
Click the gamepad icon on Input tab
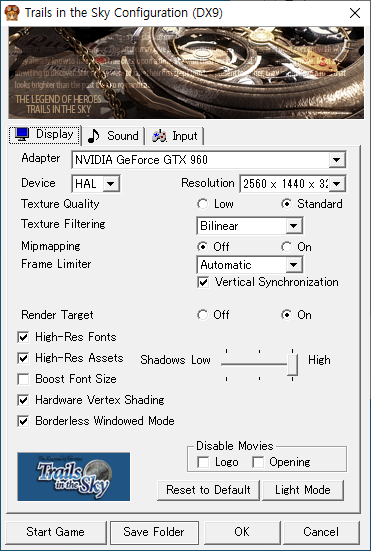159,136
